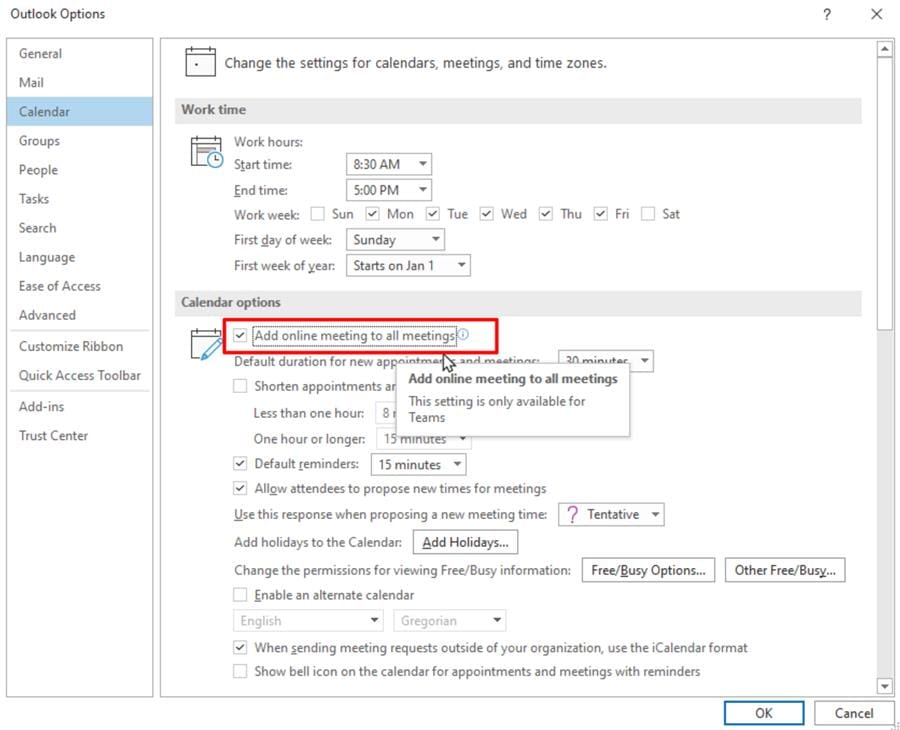Click the info icon next to Add online meeting
The width and height of the screenshot is (900, 730).
click(x=464, y=335)
